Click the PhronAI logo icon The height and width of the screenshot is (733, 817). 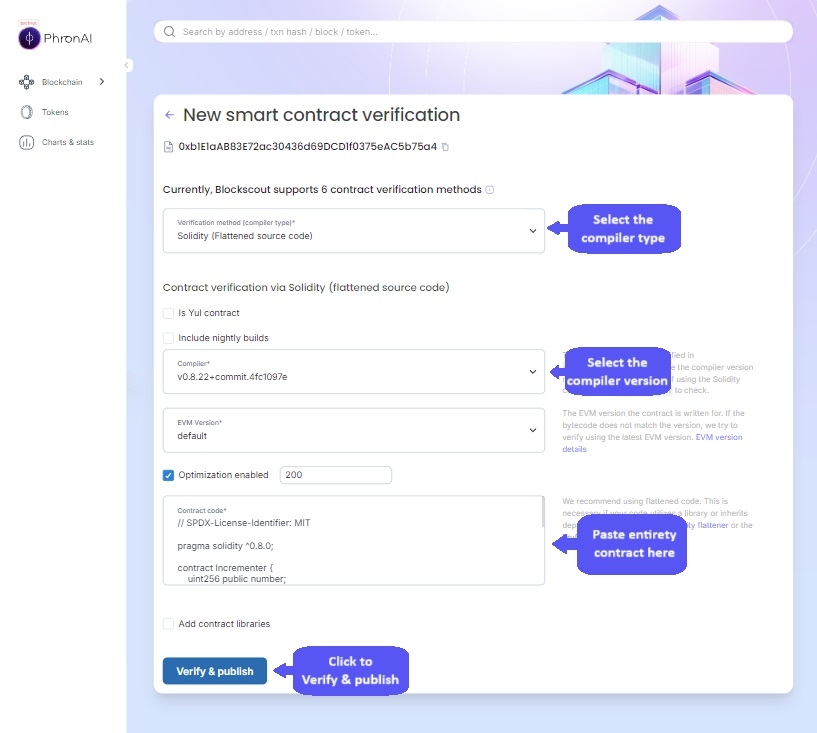30,38
